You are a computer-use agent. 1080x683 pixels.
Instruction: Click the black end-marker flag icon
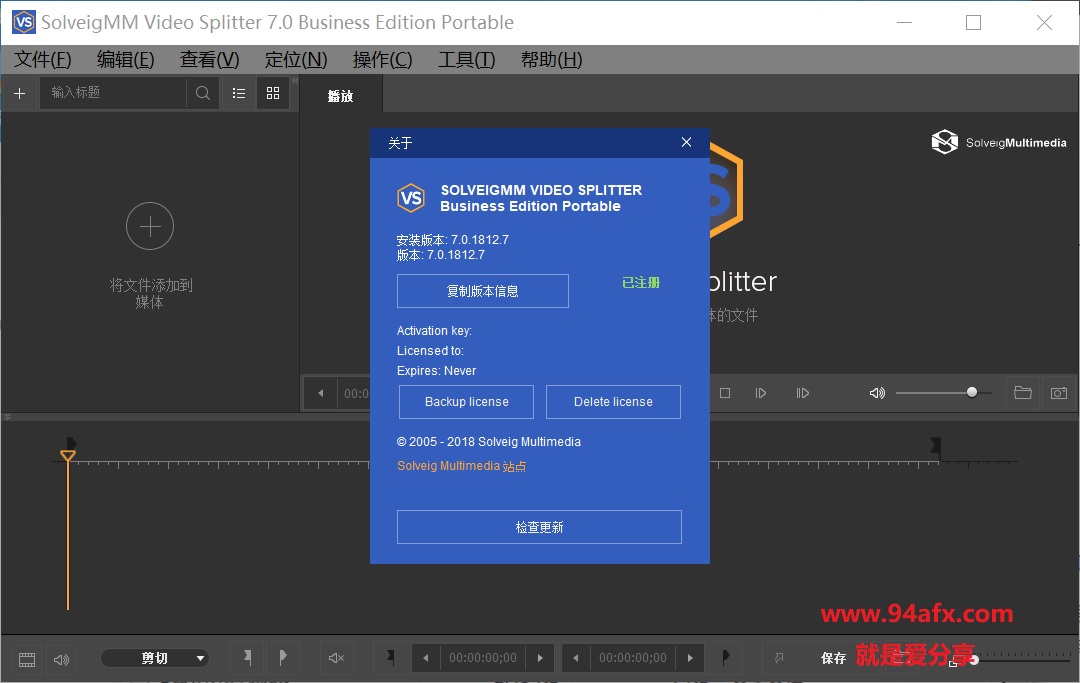pyautogui.click(x=725, y=658)
